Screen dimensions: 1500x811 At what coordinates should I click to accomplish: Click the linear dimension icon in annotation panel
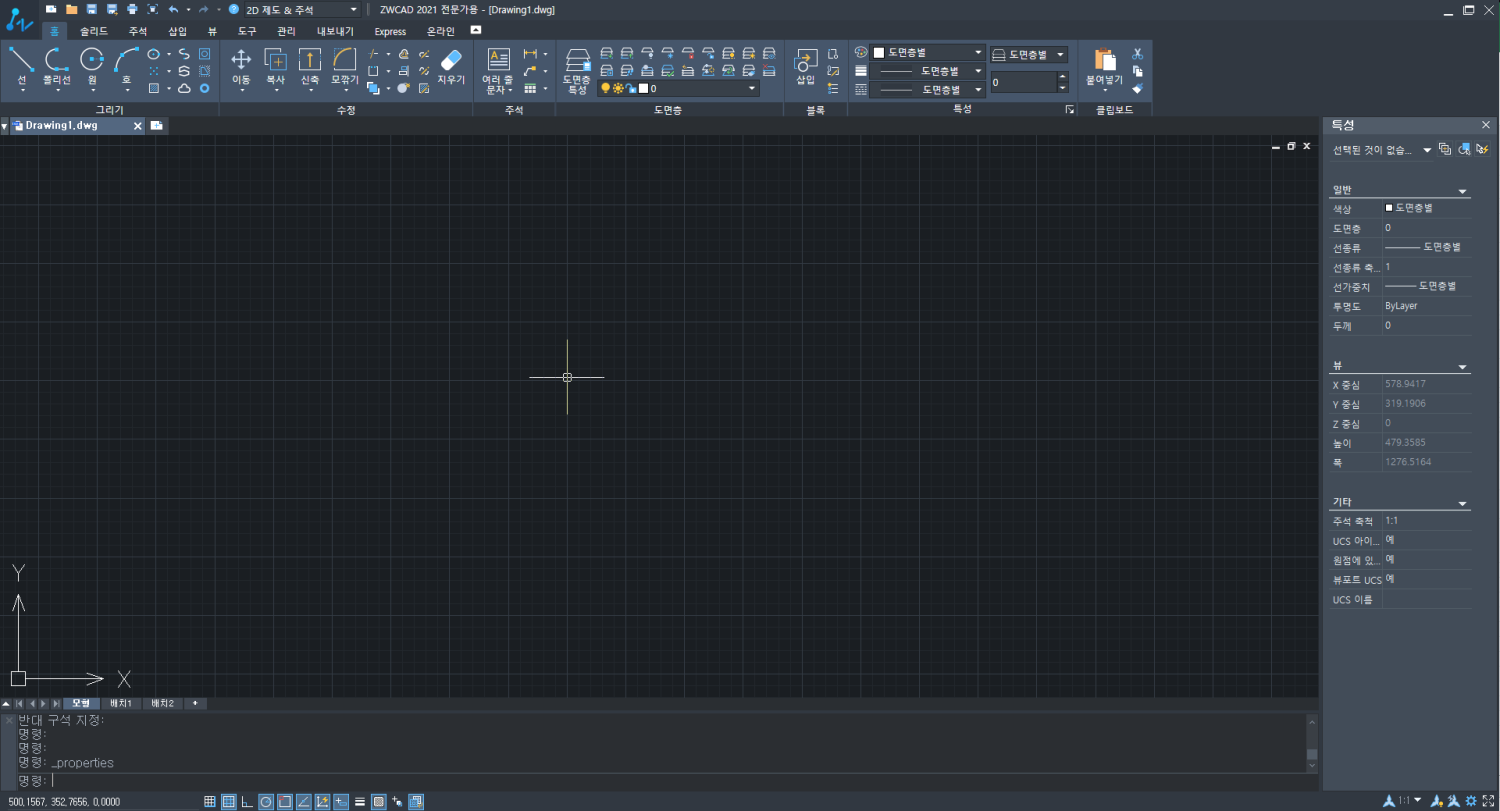coord(530,54)
